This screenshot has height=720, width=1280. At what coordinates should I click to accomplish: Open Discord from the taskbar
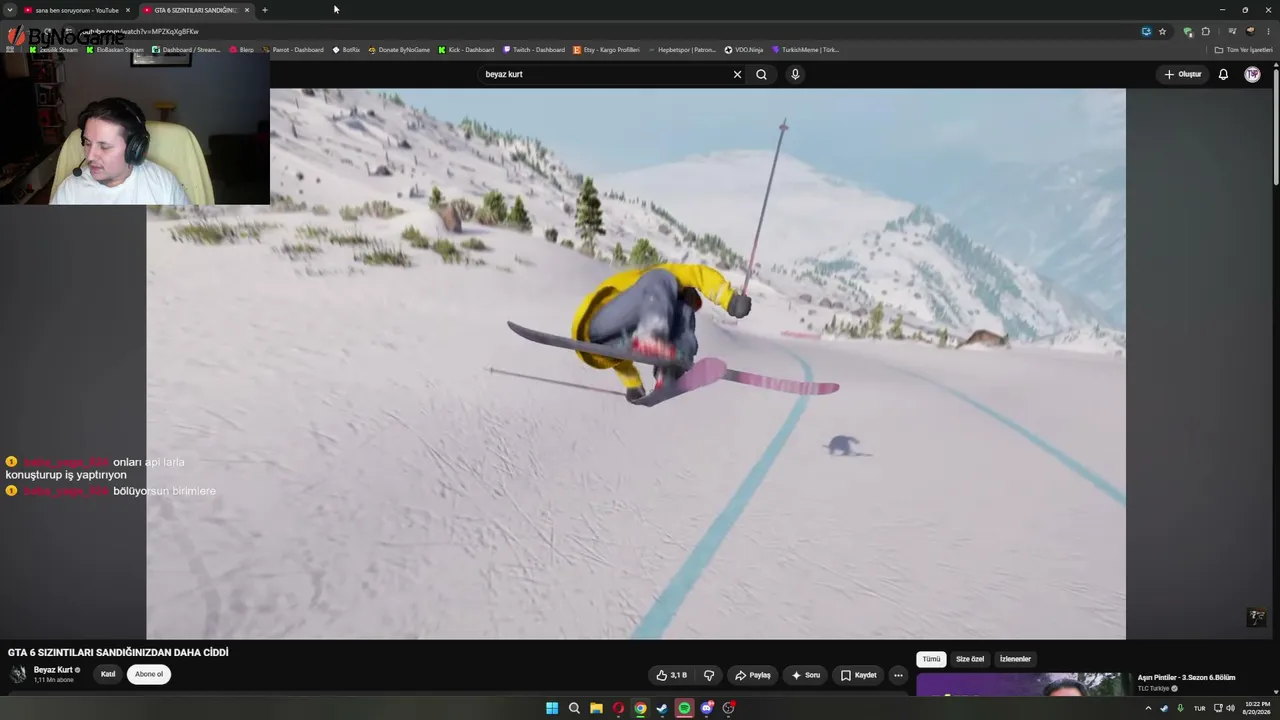tap(707, 708)
